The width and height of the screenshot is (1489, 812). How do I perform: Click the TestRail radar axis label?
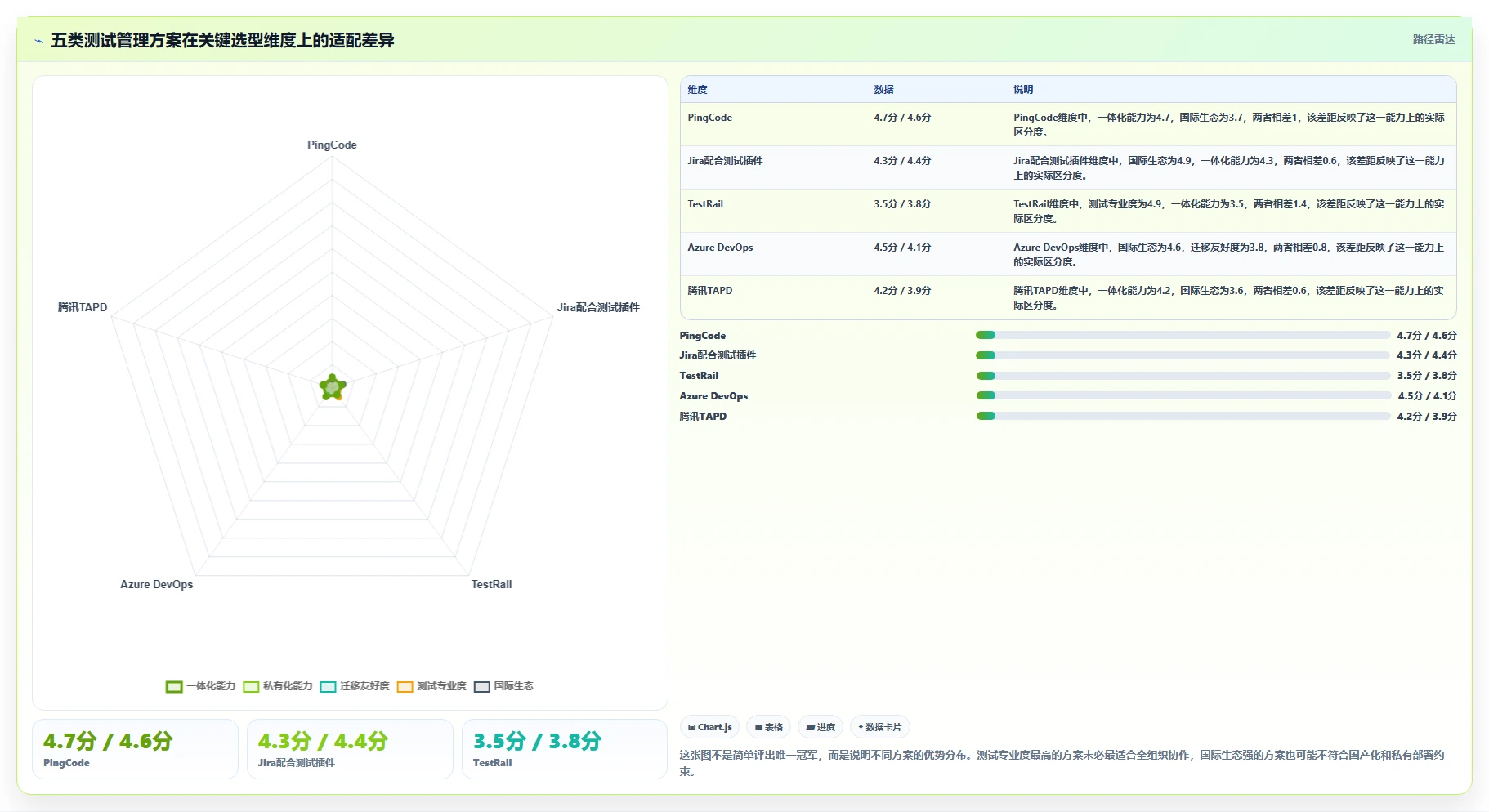[491, 584]
